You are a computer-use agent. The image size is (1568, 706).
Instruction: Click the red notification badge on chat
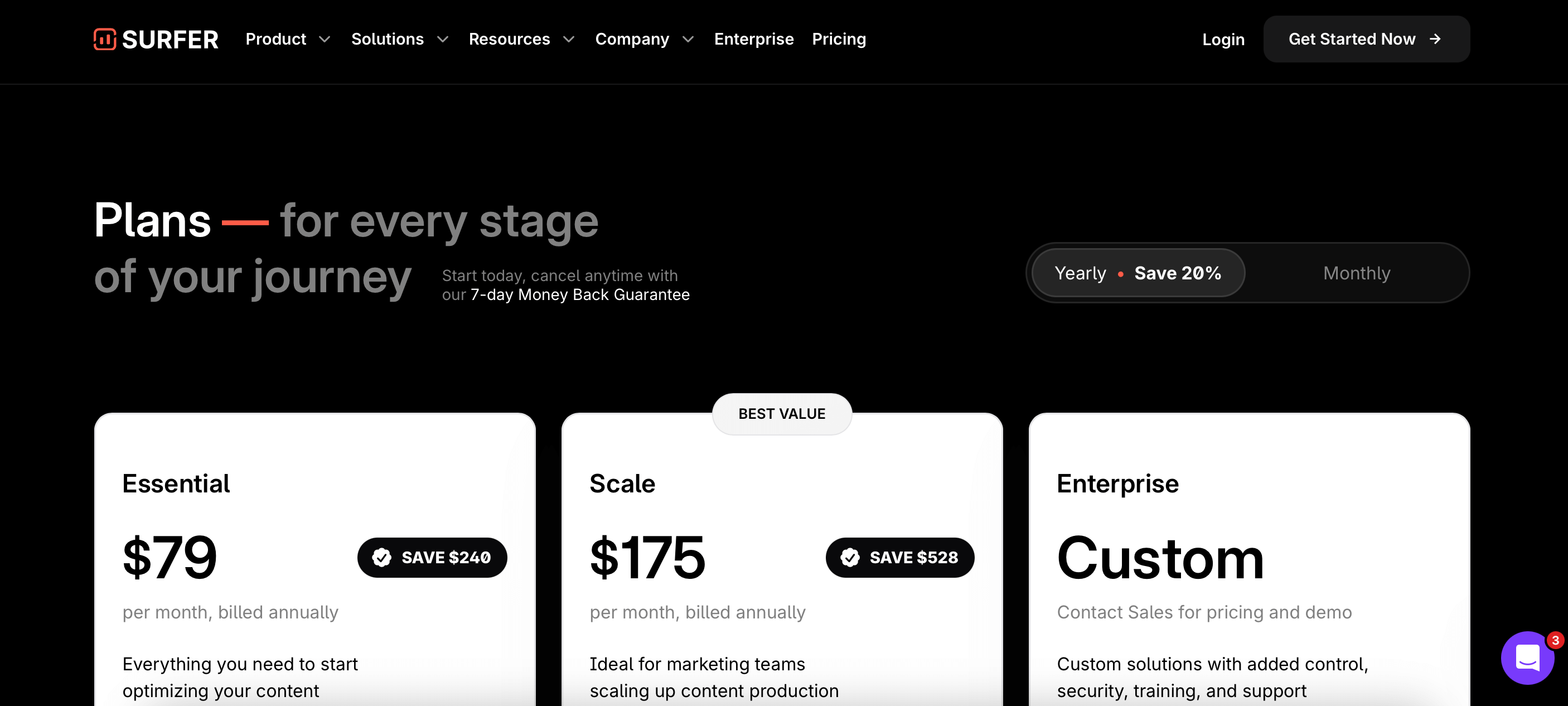1555,640
